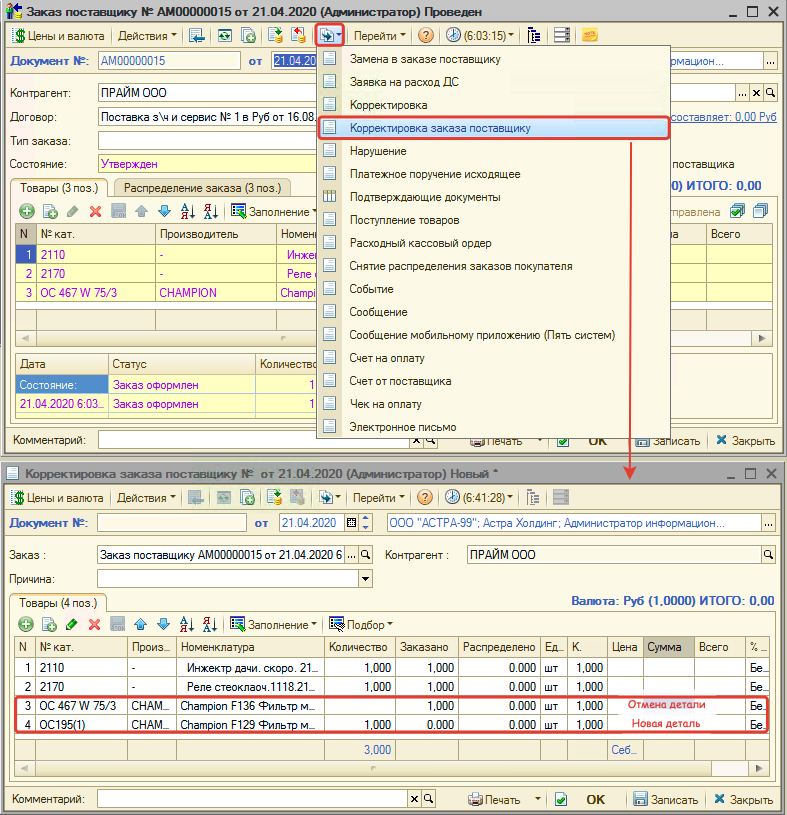Open the 'Подбор' dropdown
The width and height of the screenshot is (787, 815).
(x=361, y=624)
